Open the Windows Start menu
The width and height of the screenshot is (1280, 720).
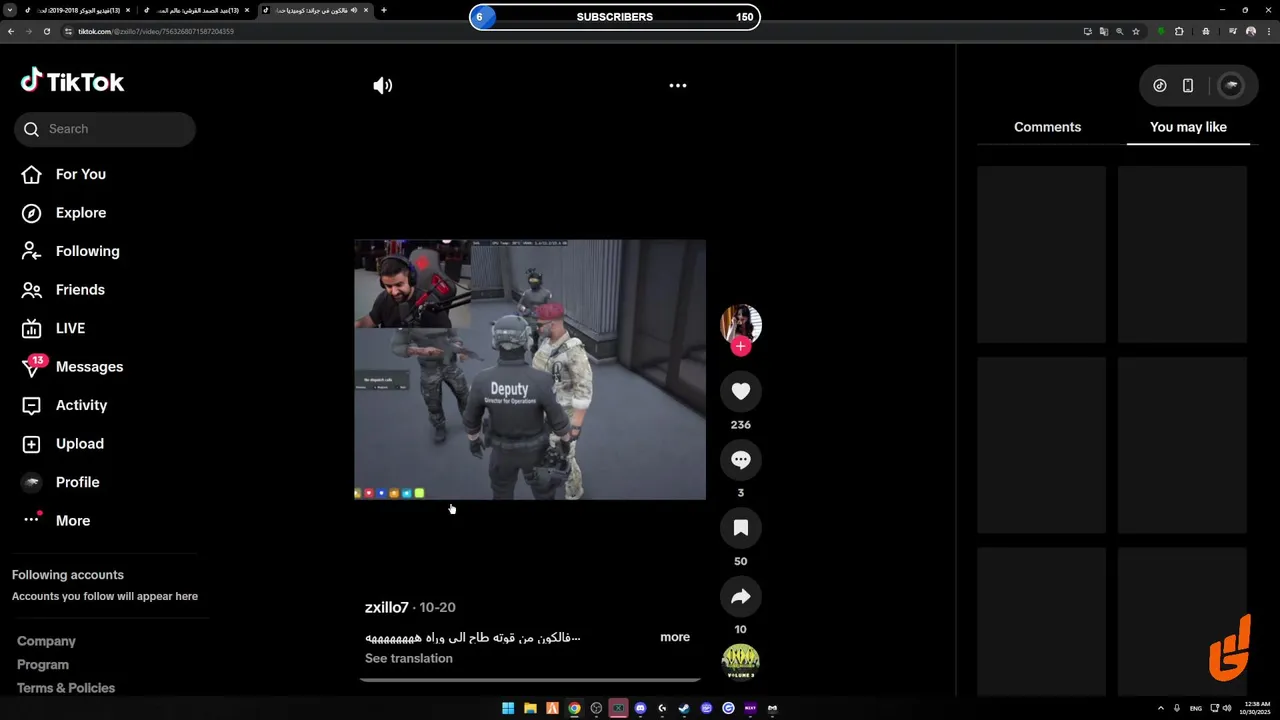click(x=508, y=708)
